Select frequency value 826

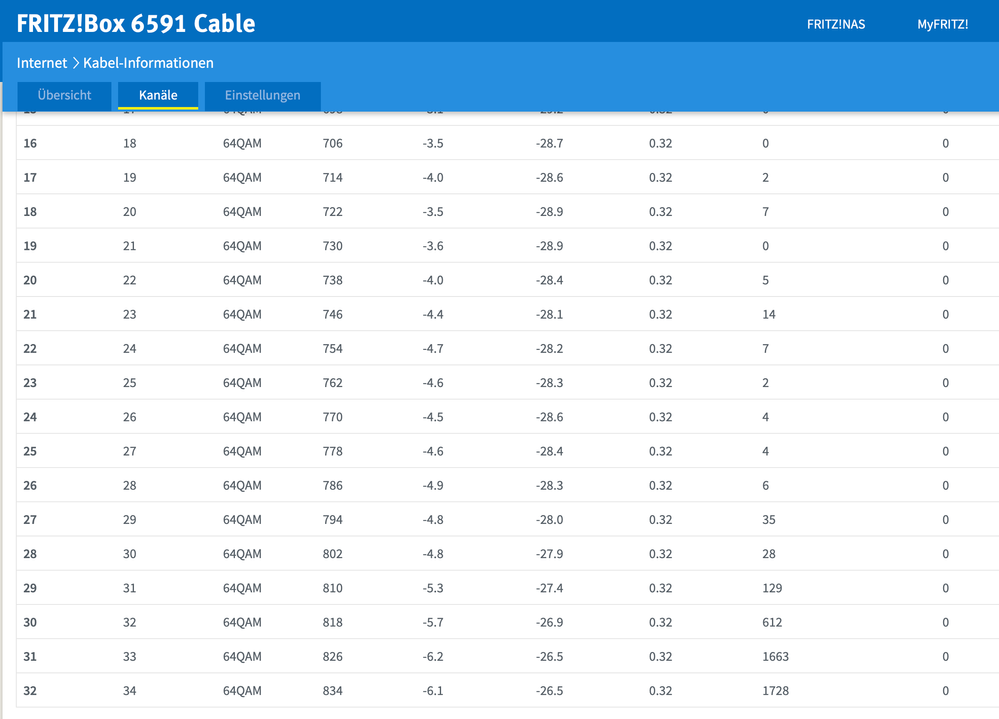(333, 657)
